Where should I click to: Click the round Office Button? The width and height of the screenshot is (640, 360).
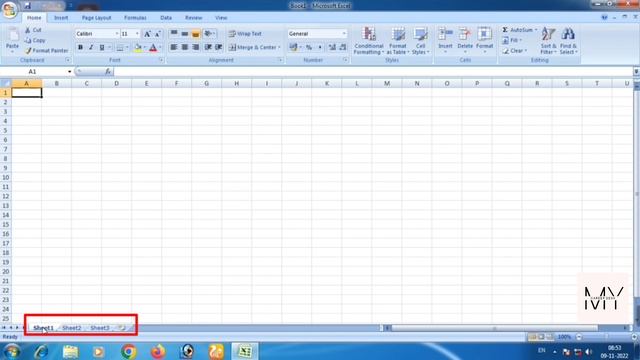(x=9, y=9)
